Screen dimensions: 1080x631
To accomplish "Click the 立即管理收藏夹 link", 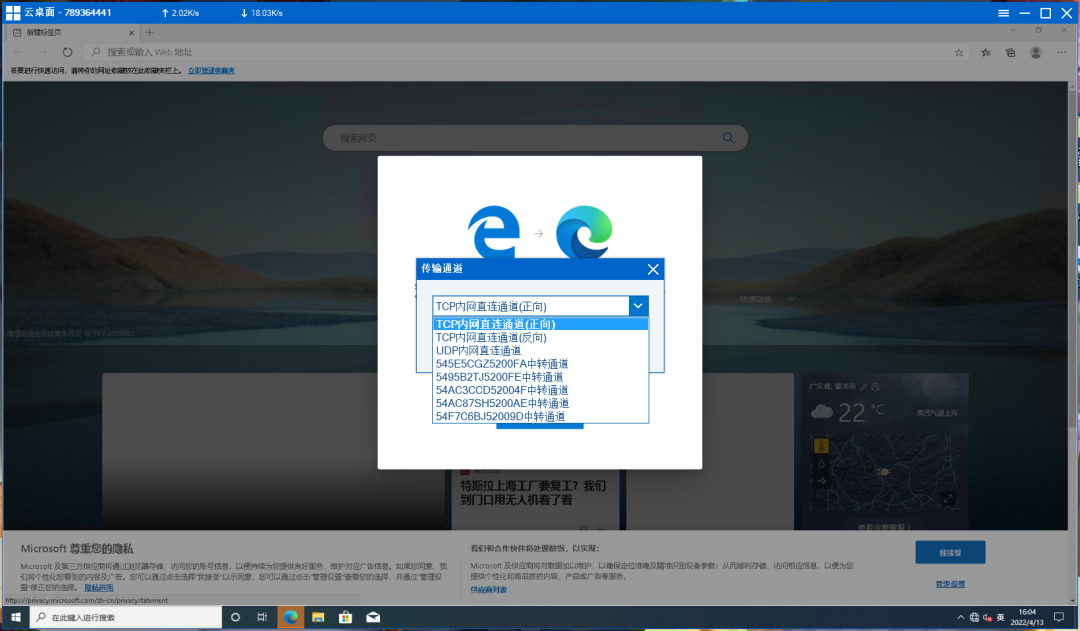I will click(211, 70).
